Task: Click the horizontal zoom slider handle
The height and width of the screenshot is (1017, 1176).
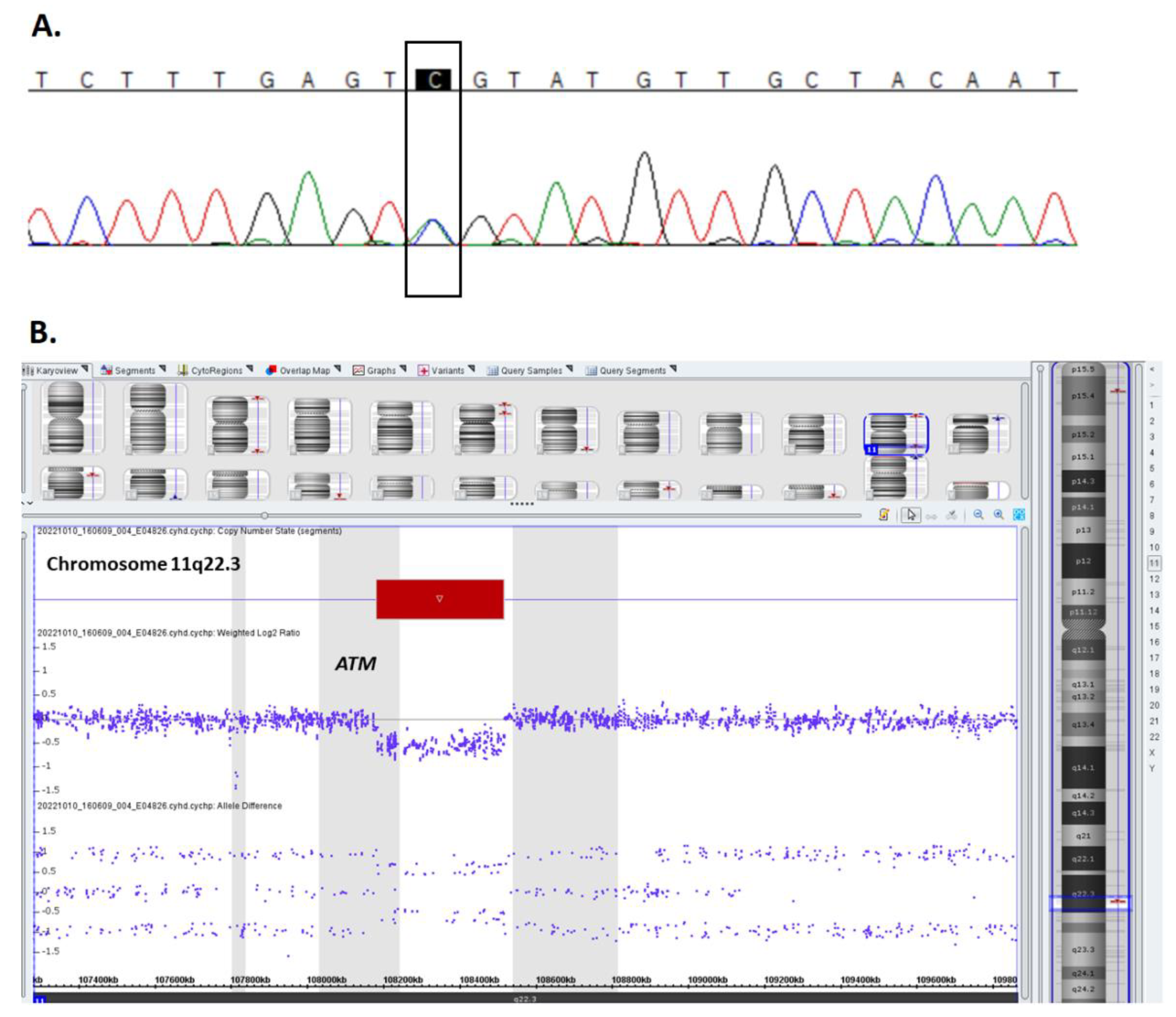Action: click(x=264, y=515)
